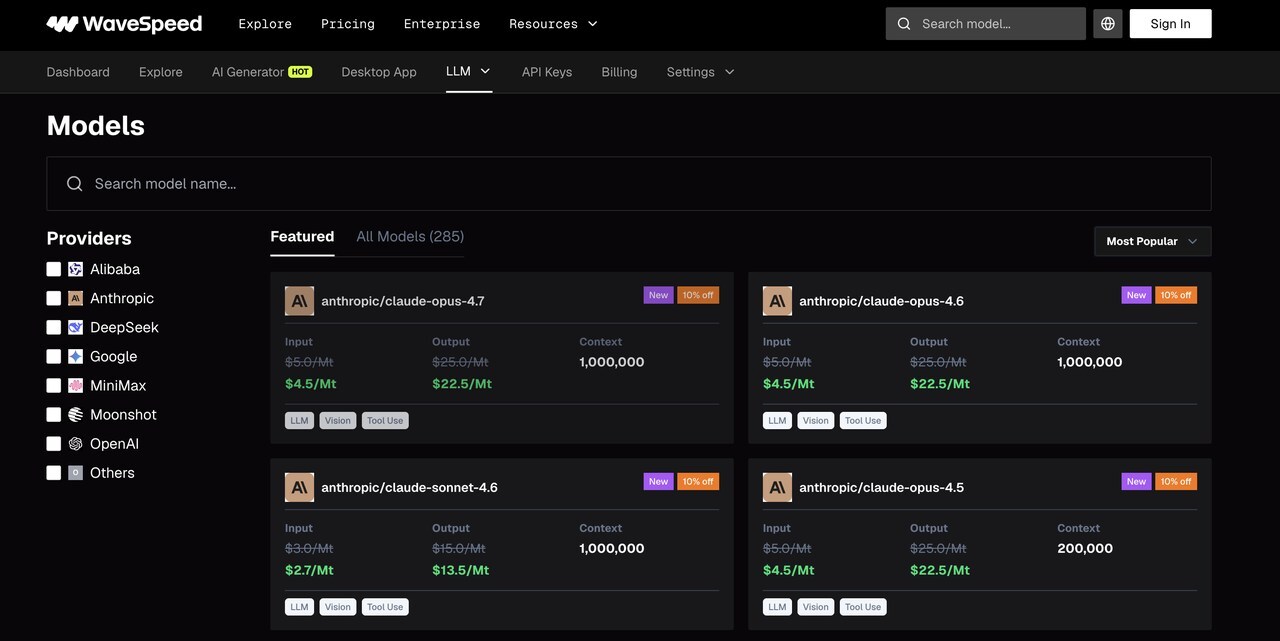The height and width of the screenshot is (641, 1280).
Task: Click the OpenAI provider logo icon
Action: [x=75, y=443]
